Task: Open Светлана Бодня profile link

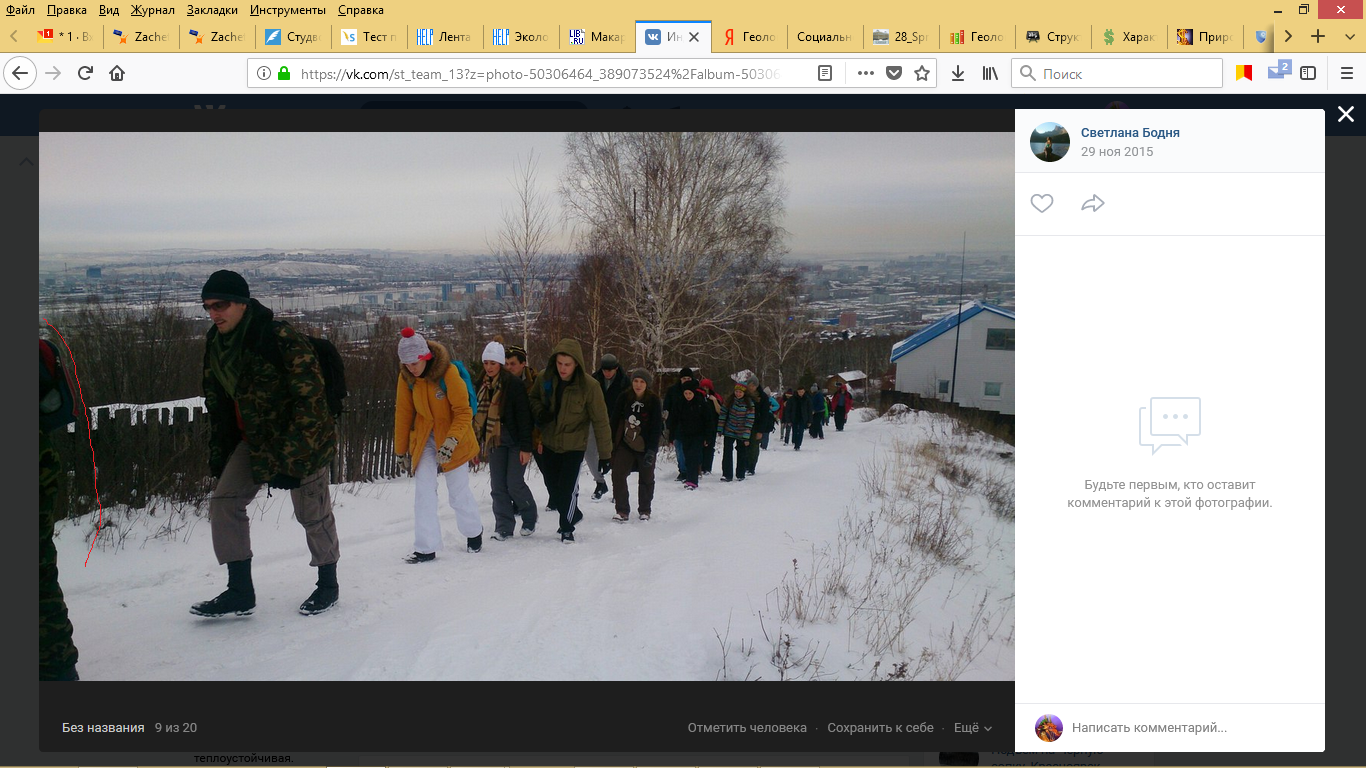Action: (1130, 133)
